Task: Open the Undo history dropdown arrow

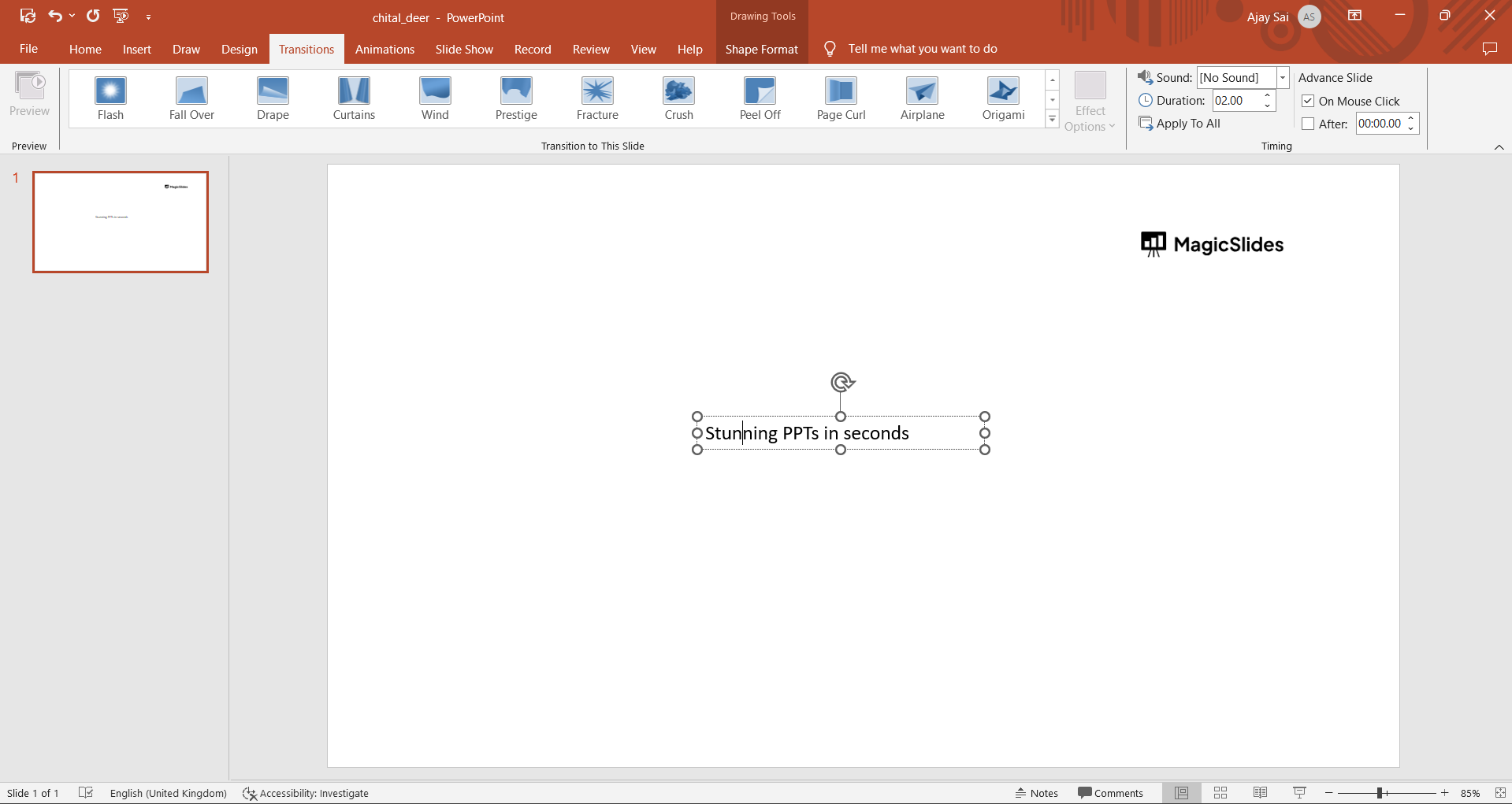Action: pyautogui.click(x=72, y=16)
